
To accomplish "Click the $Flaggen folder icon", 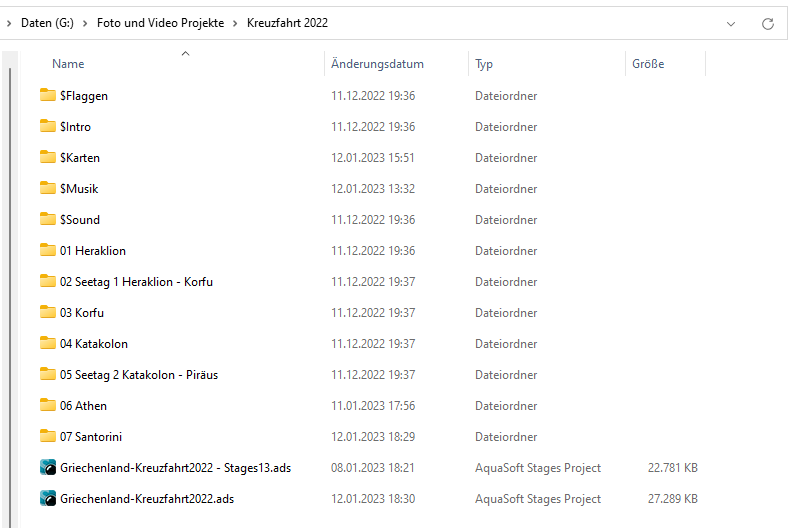I will click(48, 96).
